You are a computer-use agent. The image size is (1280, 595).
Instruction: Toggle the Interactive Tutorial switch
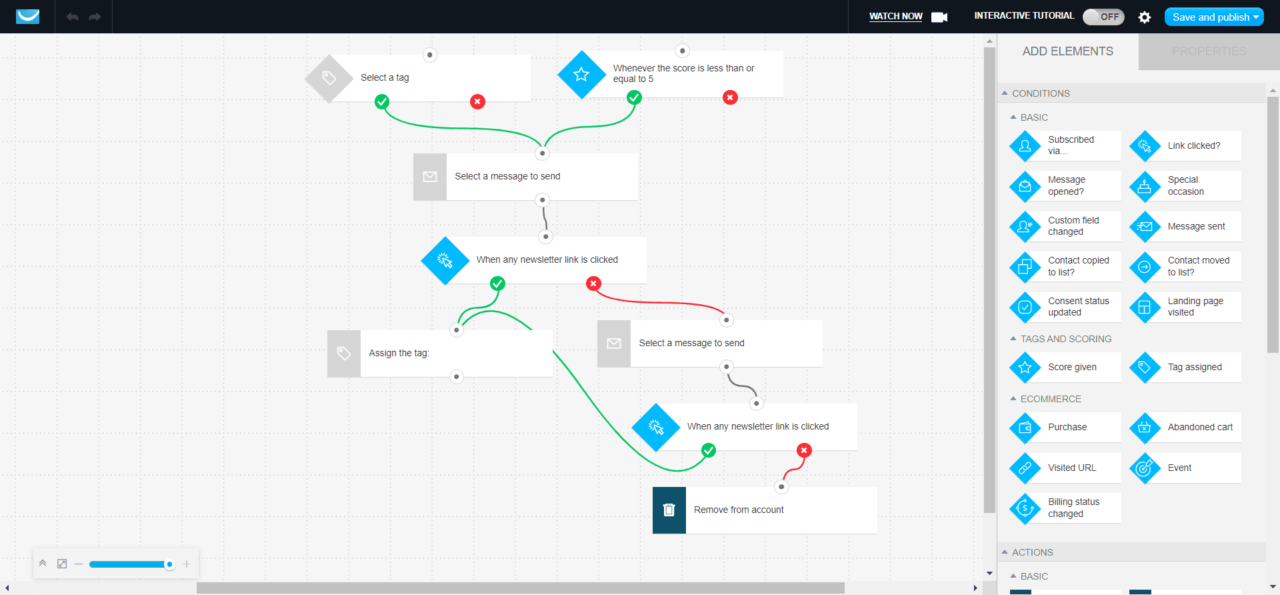point(1103,17)
